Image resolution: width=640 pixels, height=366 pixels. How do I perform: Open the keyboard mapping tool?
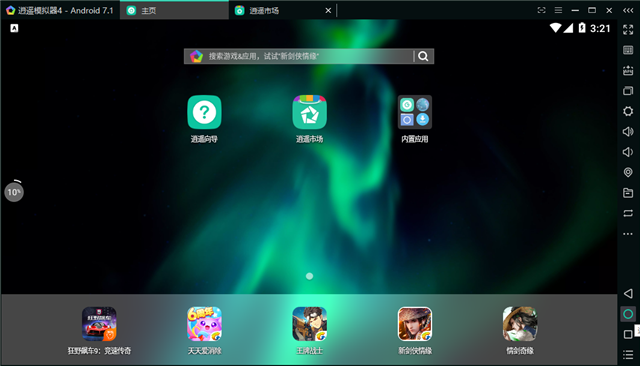628,50
